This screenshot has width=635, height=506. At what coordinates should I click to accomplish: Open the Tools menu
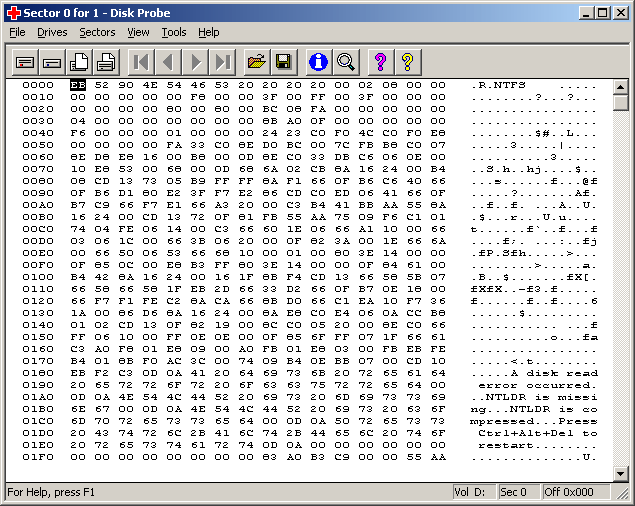(174, 32)
